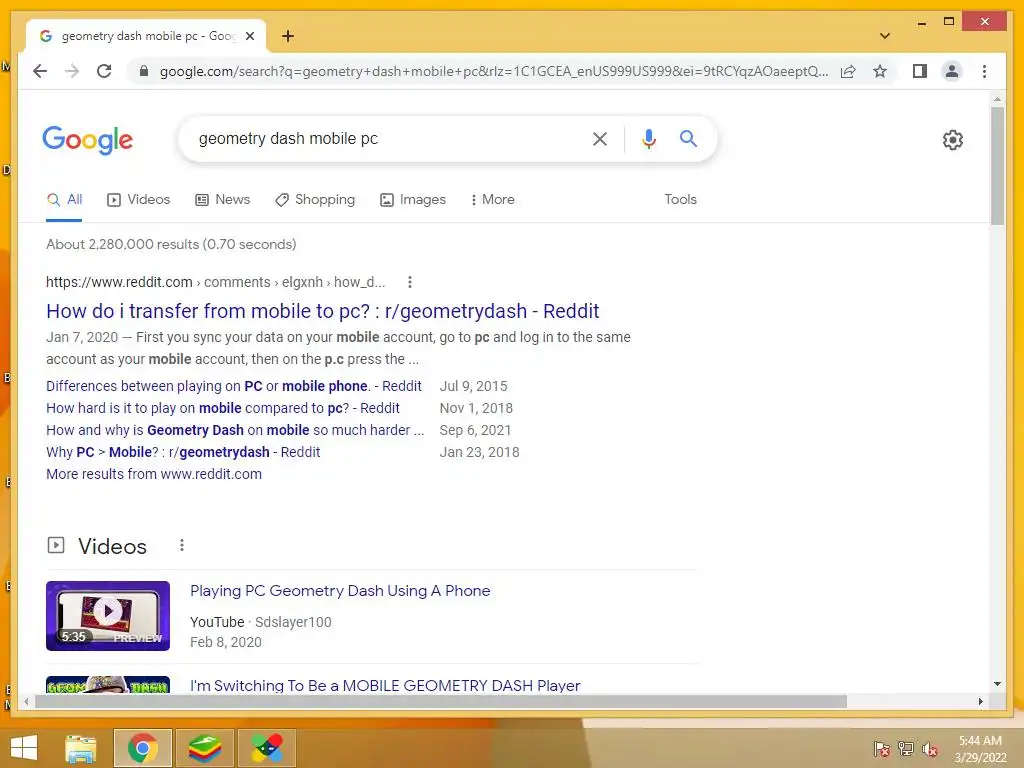Share this page icon in address bar

point(848,71)
